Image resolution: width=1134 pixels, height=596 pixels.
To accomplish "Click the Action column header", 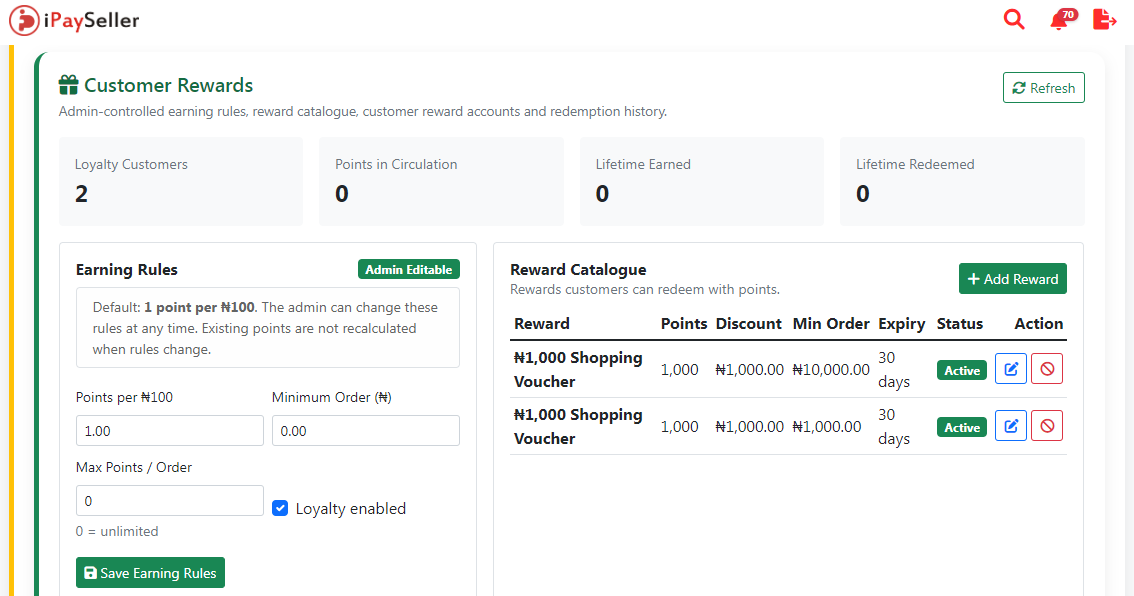I will [x=1039, y=323].
